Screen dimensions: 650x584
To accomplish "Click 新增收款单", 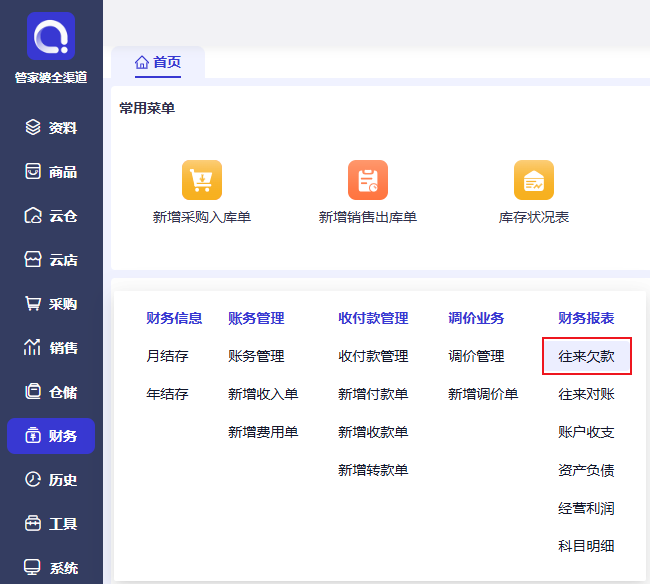I will (x=373, y=432).
